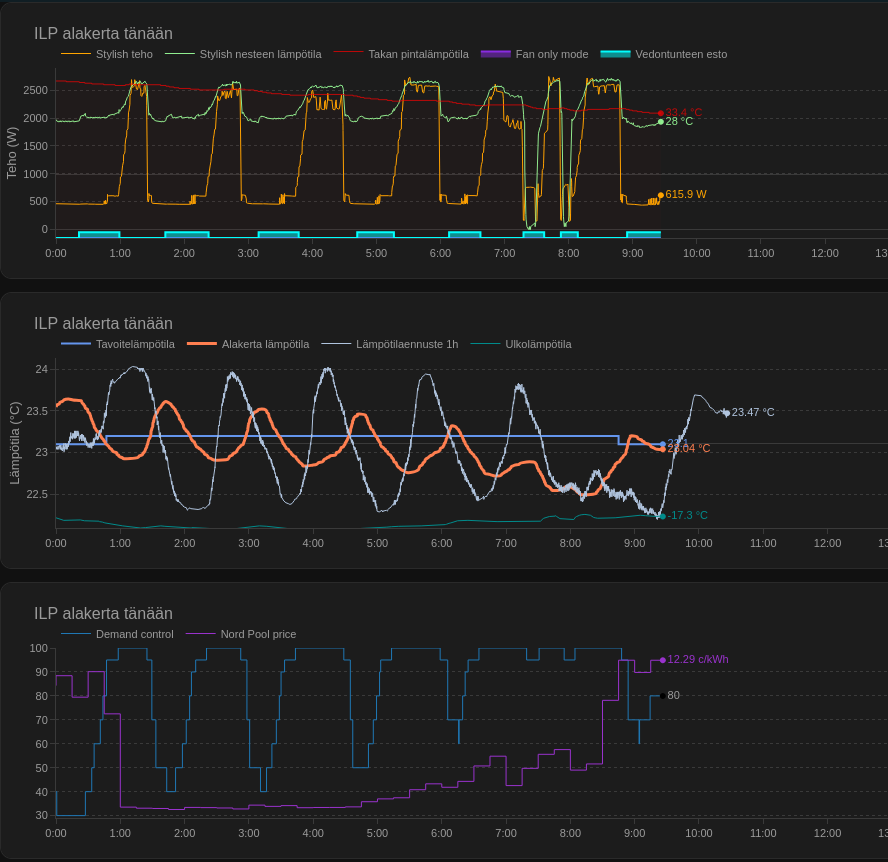Click the Demand control value label 80
The image size is (888, 862).
(673, 695)
